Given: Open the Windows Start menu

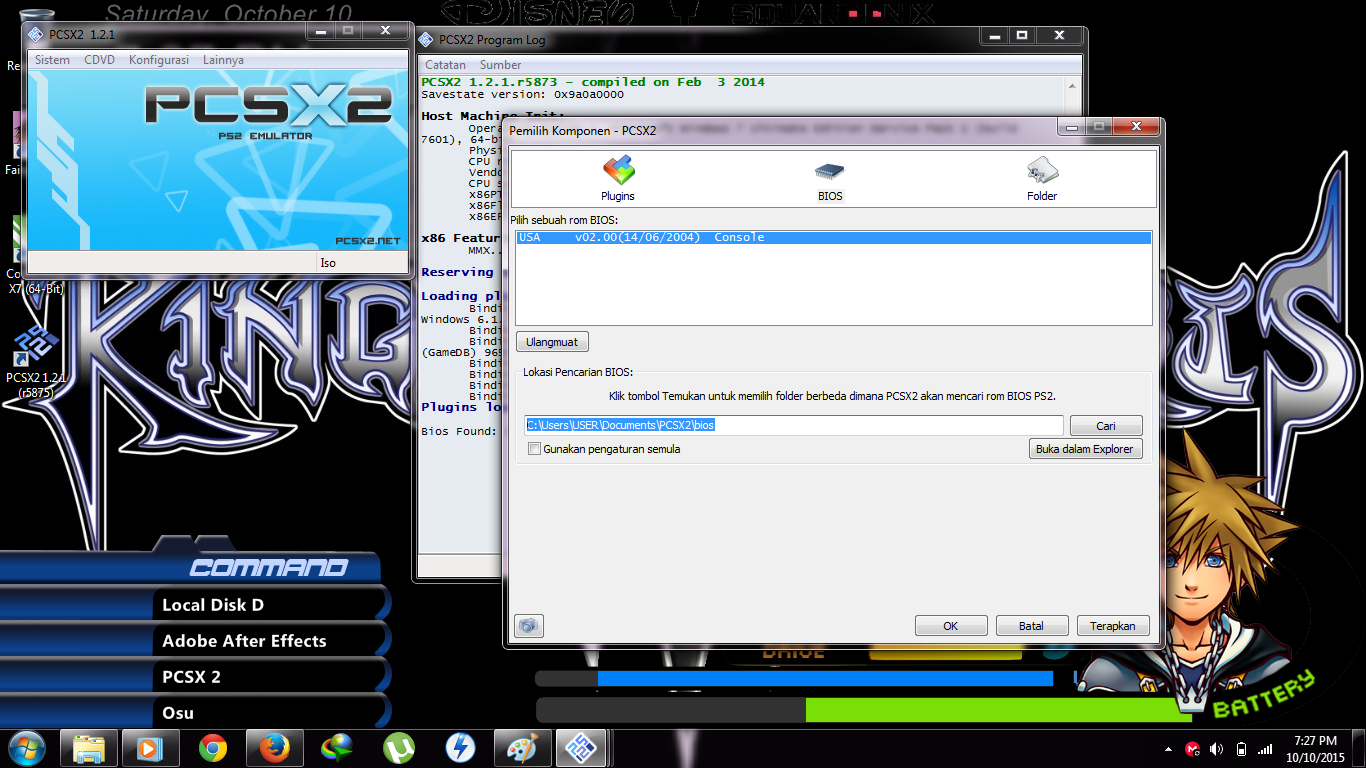Looking at the screenshot, I should click(26, 748).
